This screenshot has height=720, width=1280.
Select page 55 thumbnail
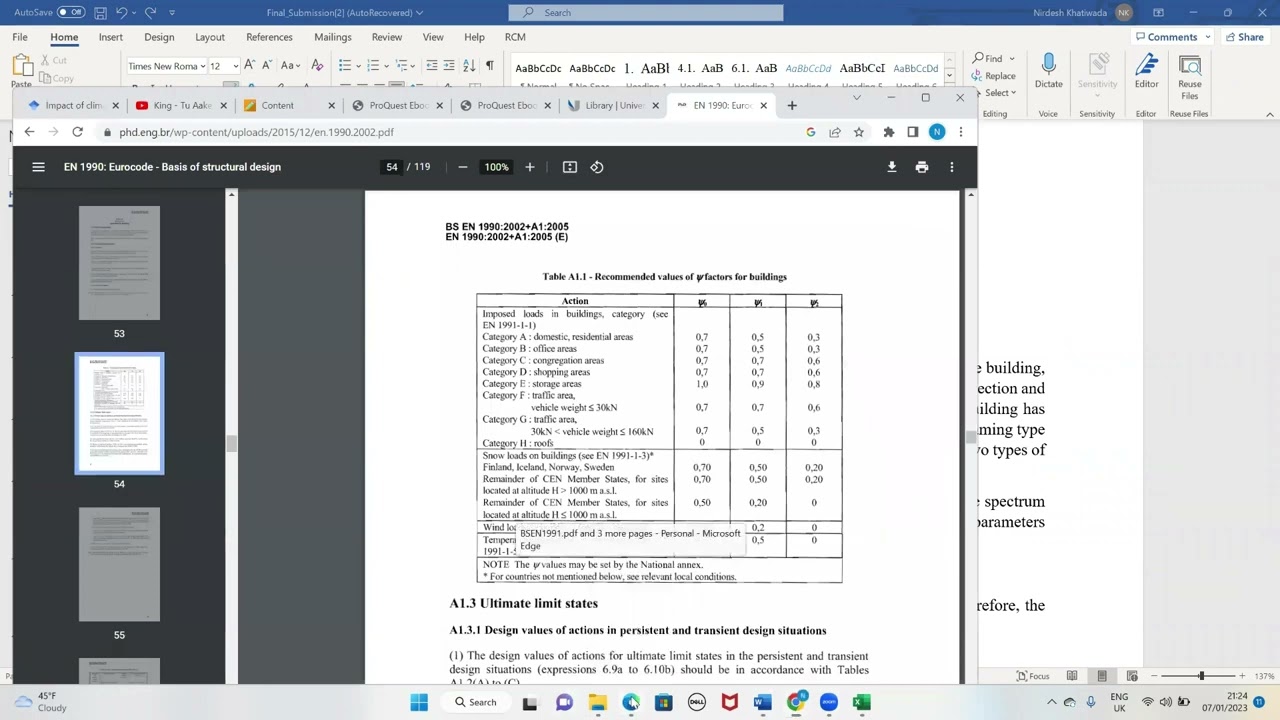coord(119,564)
